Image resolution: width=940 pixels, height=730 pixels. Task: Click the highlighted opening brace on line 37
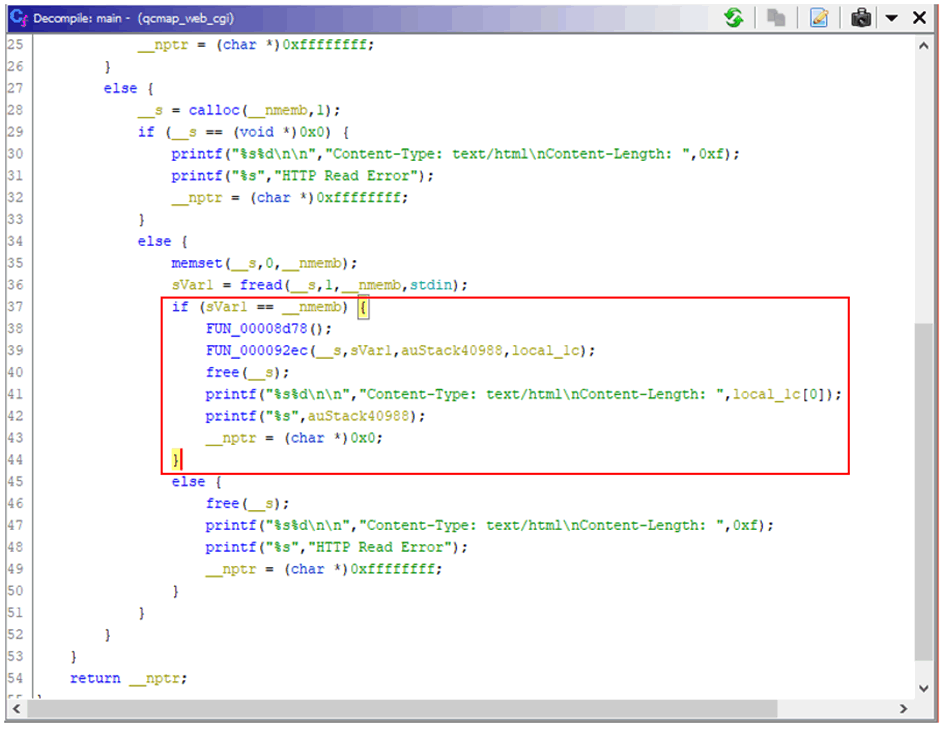(364, 307)
